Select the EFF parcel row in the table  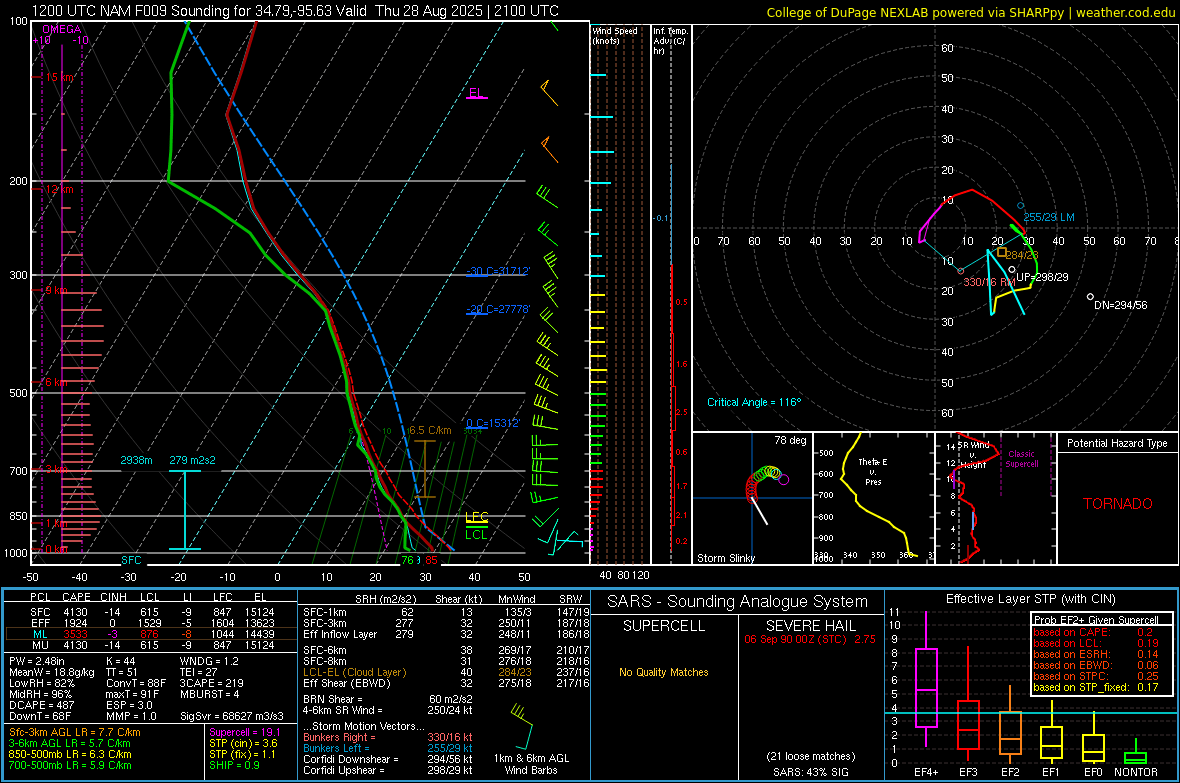[x=151, y=623]
